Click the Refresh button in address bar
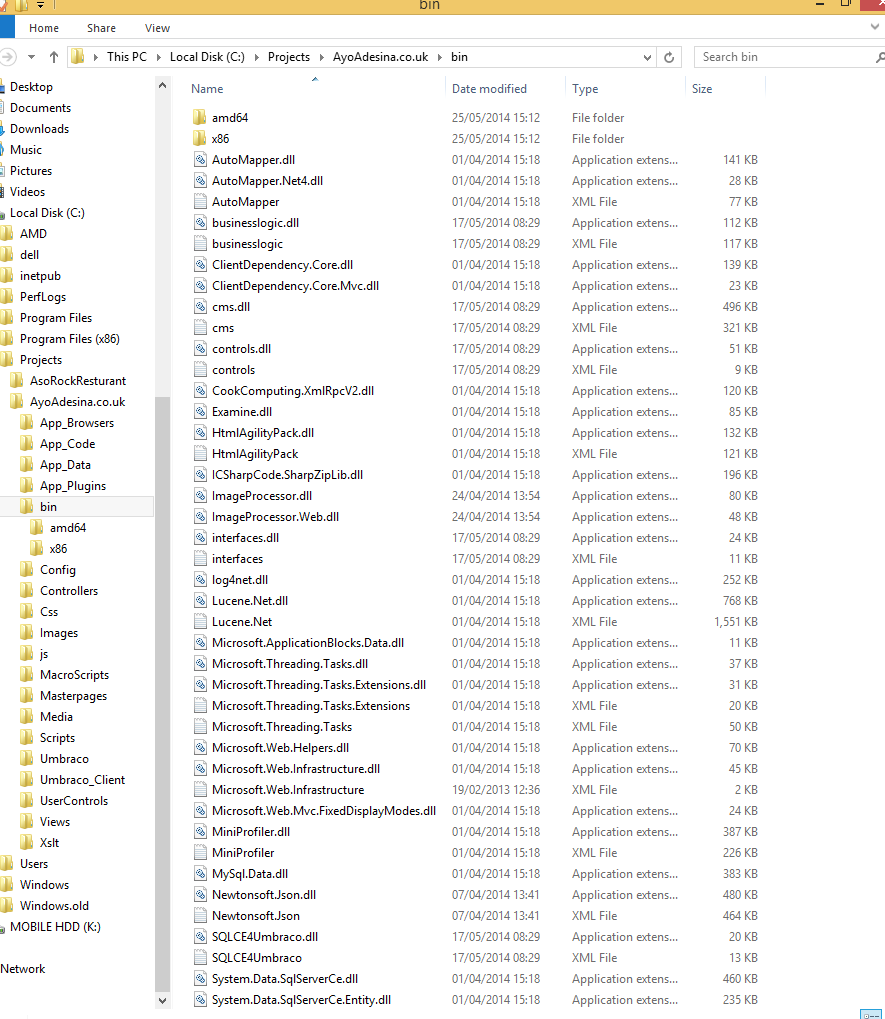885x1019 pixels. pyautogui.click(x=669, y=57)
